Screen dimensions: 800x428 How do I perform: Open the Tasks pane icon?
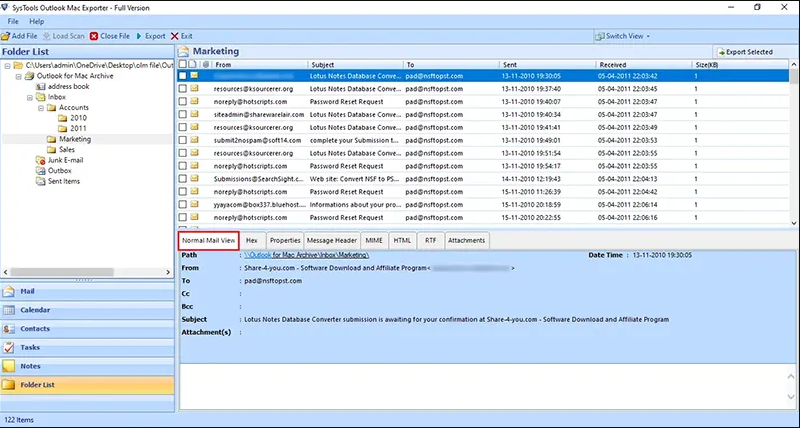(10, 347)
